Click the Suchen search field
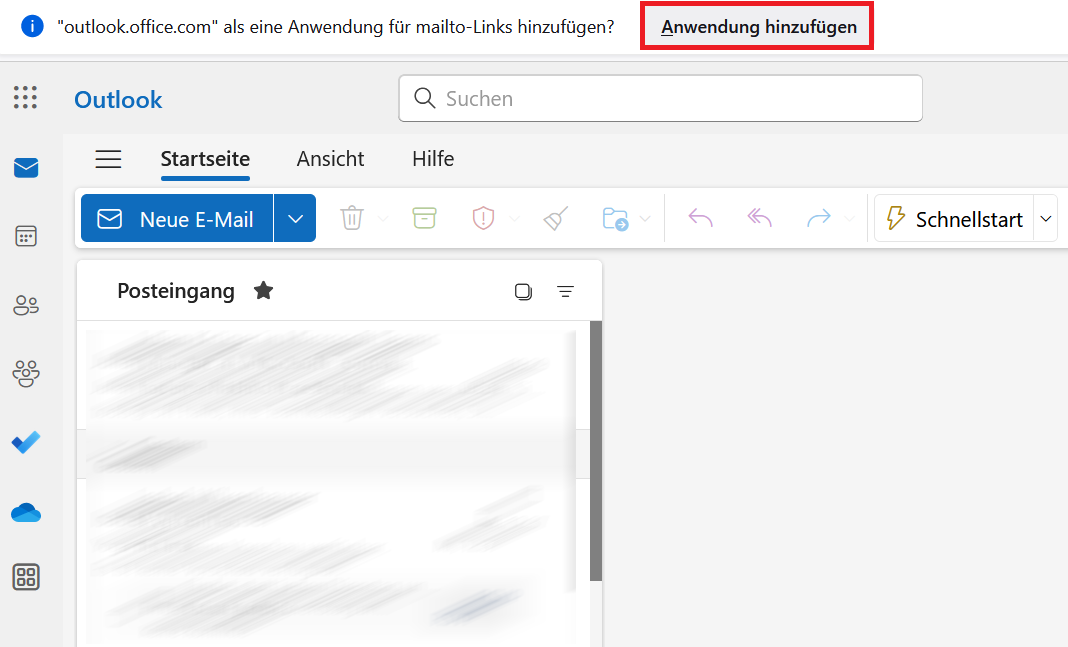 point(661,99)
